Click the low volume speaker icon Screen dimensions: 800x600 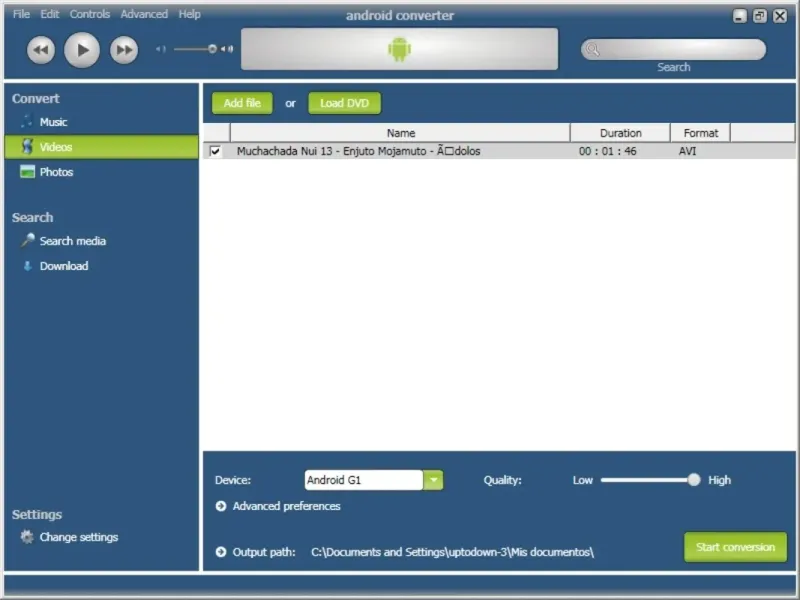point(161,49)
